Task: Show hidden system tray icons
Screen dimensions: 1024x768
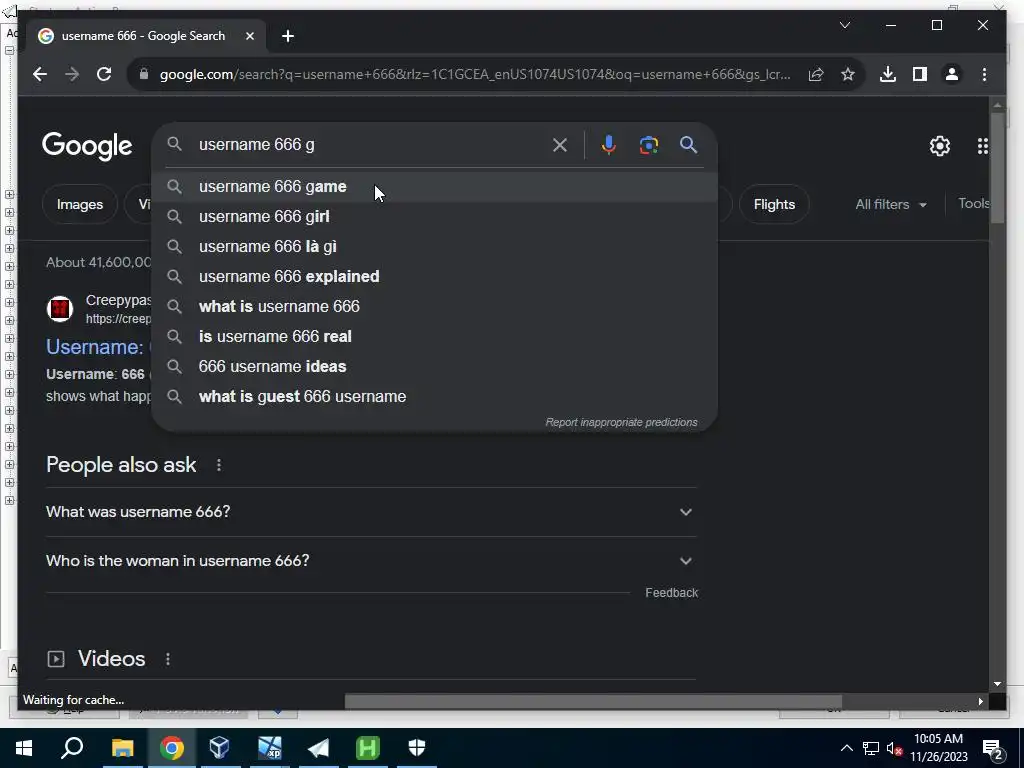Action: [x=846, y=748]
